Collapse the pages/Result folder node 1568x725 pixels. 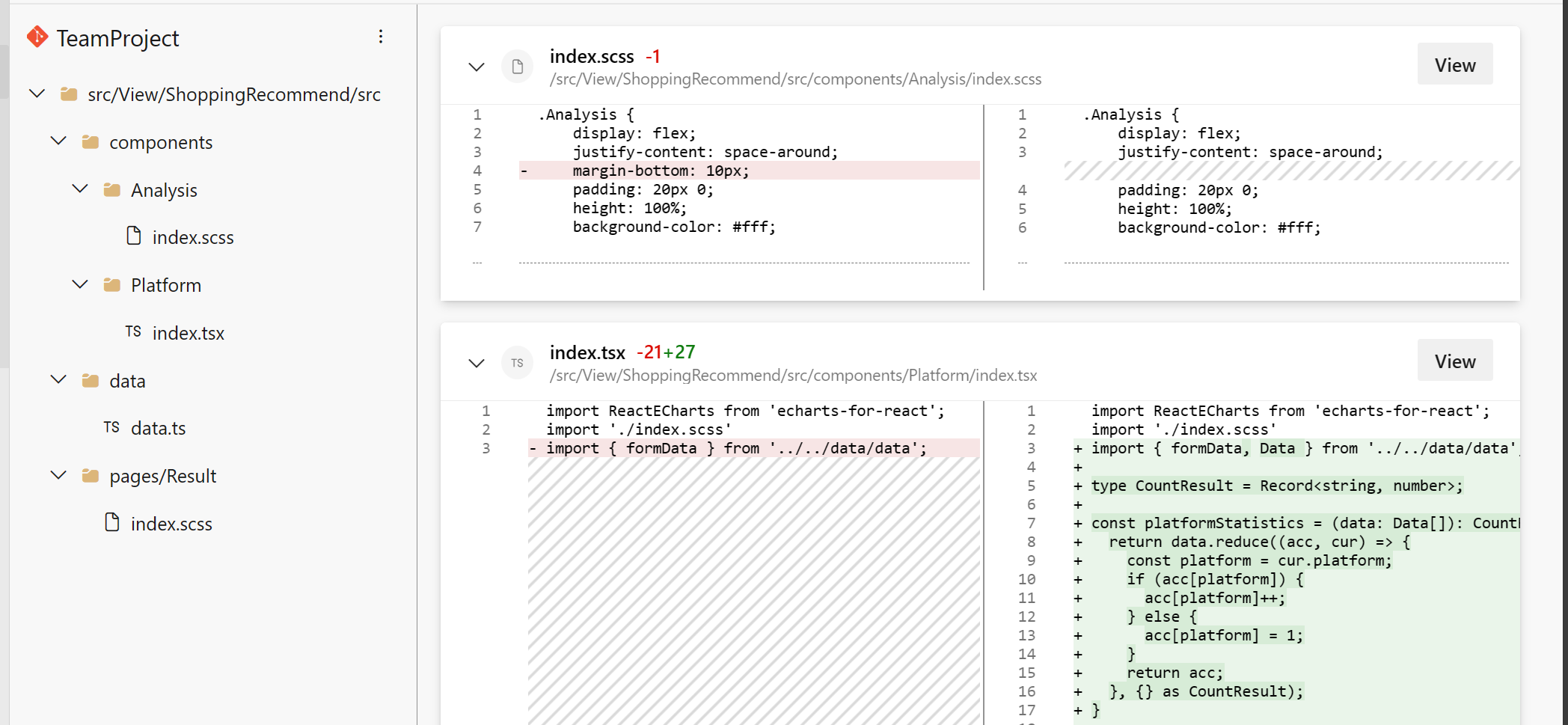tap(58, 475)
